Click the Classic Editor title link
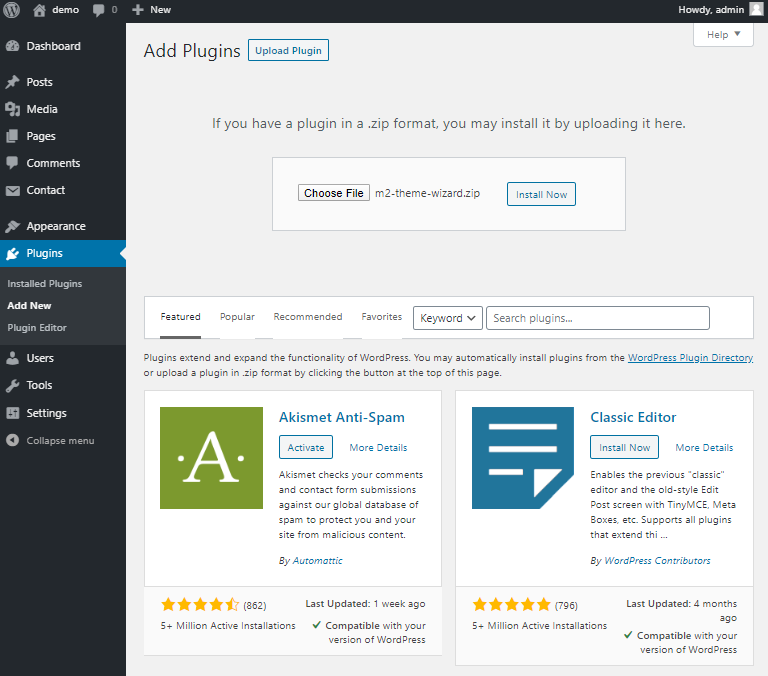The image size is (768, 676). click(x=633, y=417)
